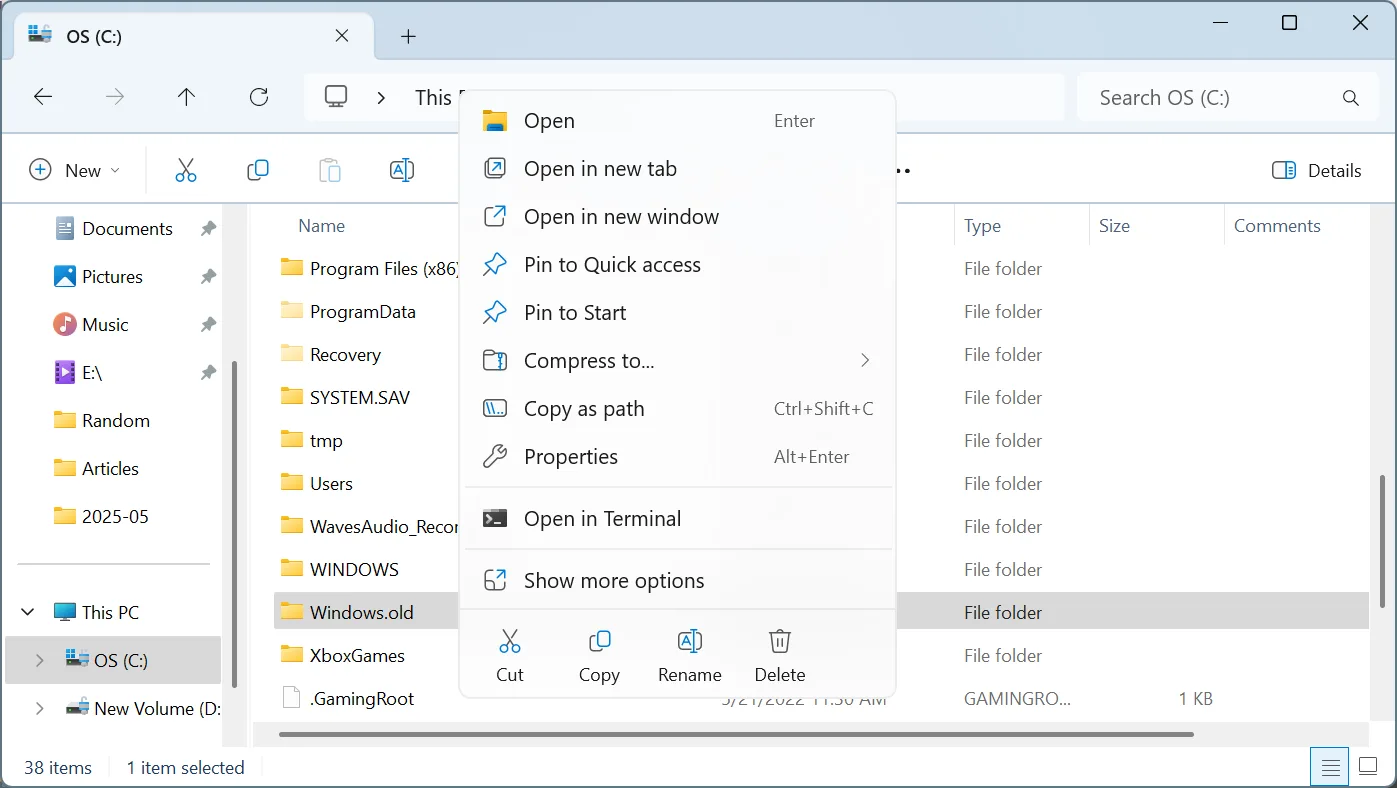Viewport: 1397px width, 788px height.
Task: Select Pin to Quick access
Action: click(677, 265)
